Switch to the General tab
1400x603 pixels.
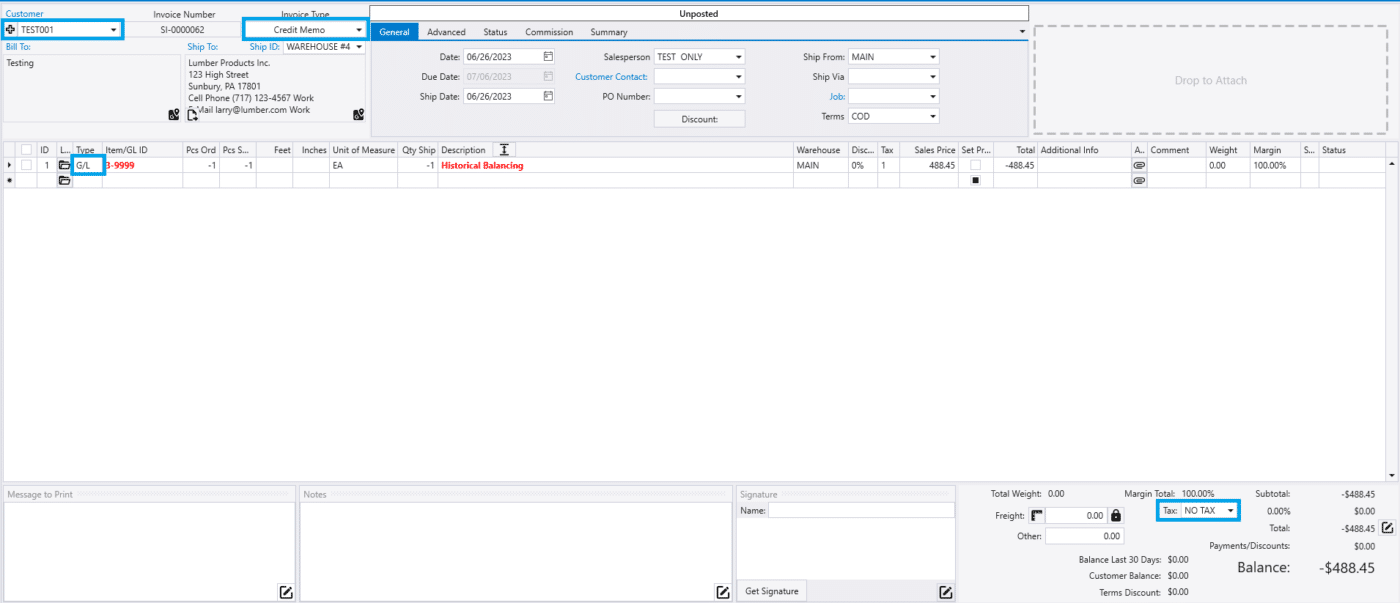pos(395,32)
